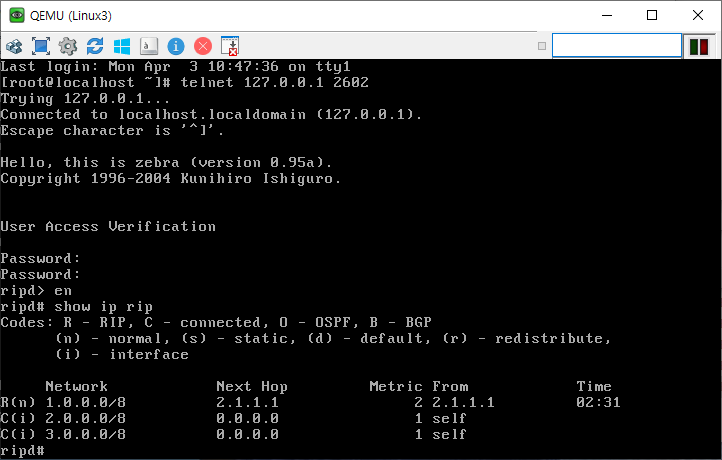The width and height of the screenshot is (722, 460).
Task: Tick the small checkbox beside the input box
Action: [x=542, y=46]
